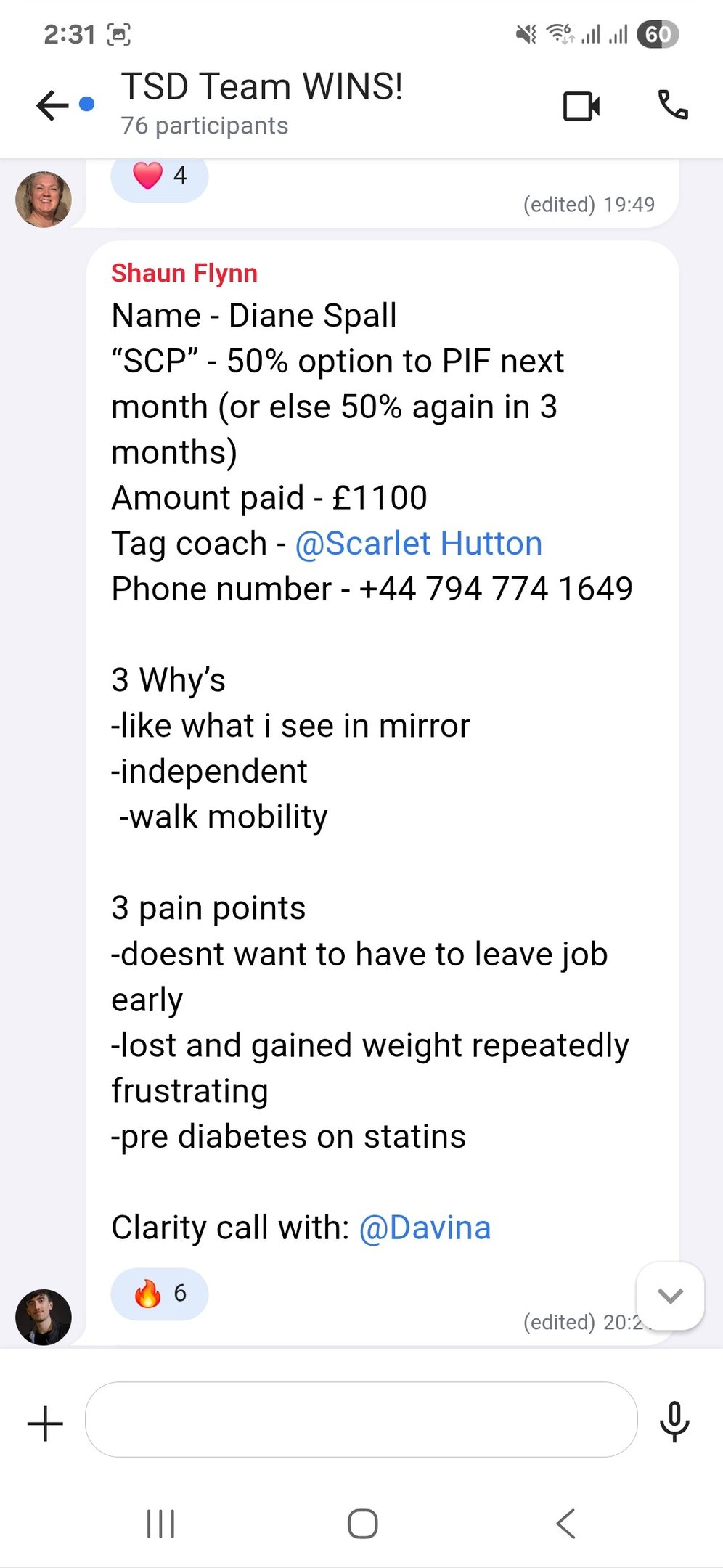Toggle the fire reaction with 6 count
723x1568 pixels.
pos(160,1293)
